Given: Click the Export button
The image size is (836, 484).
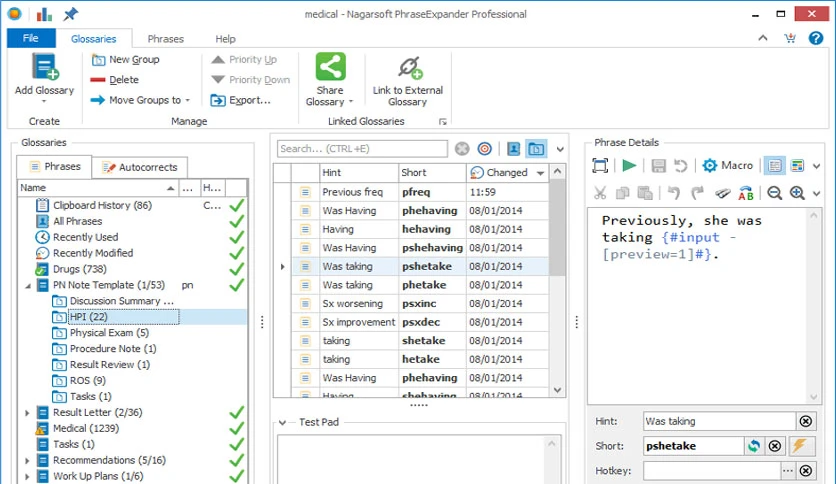Looking at the screenshot, I should (240, 100).
